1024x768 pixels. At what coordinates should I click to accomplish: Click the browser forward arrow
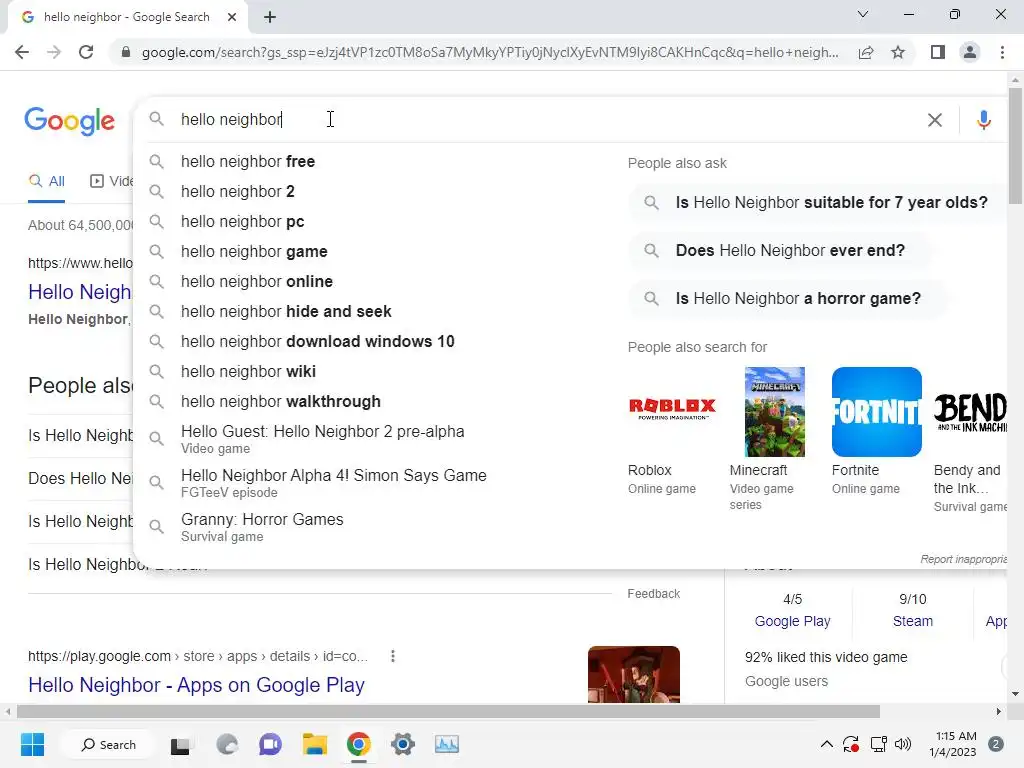point(54,52)
